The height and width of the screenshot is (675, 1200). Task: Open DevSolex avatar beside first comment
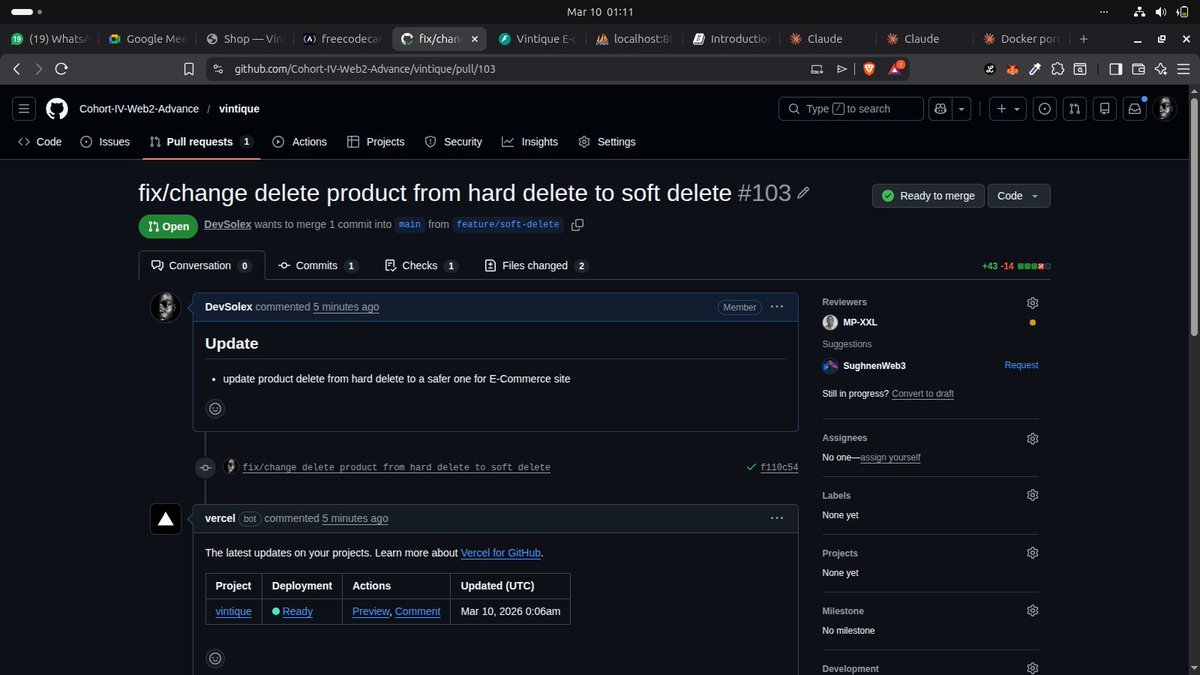(165, 308)
